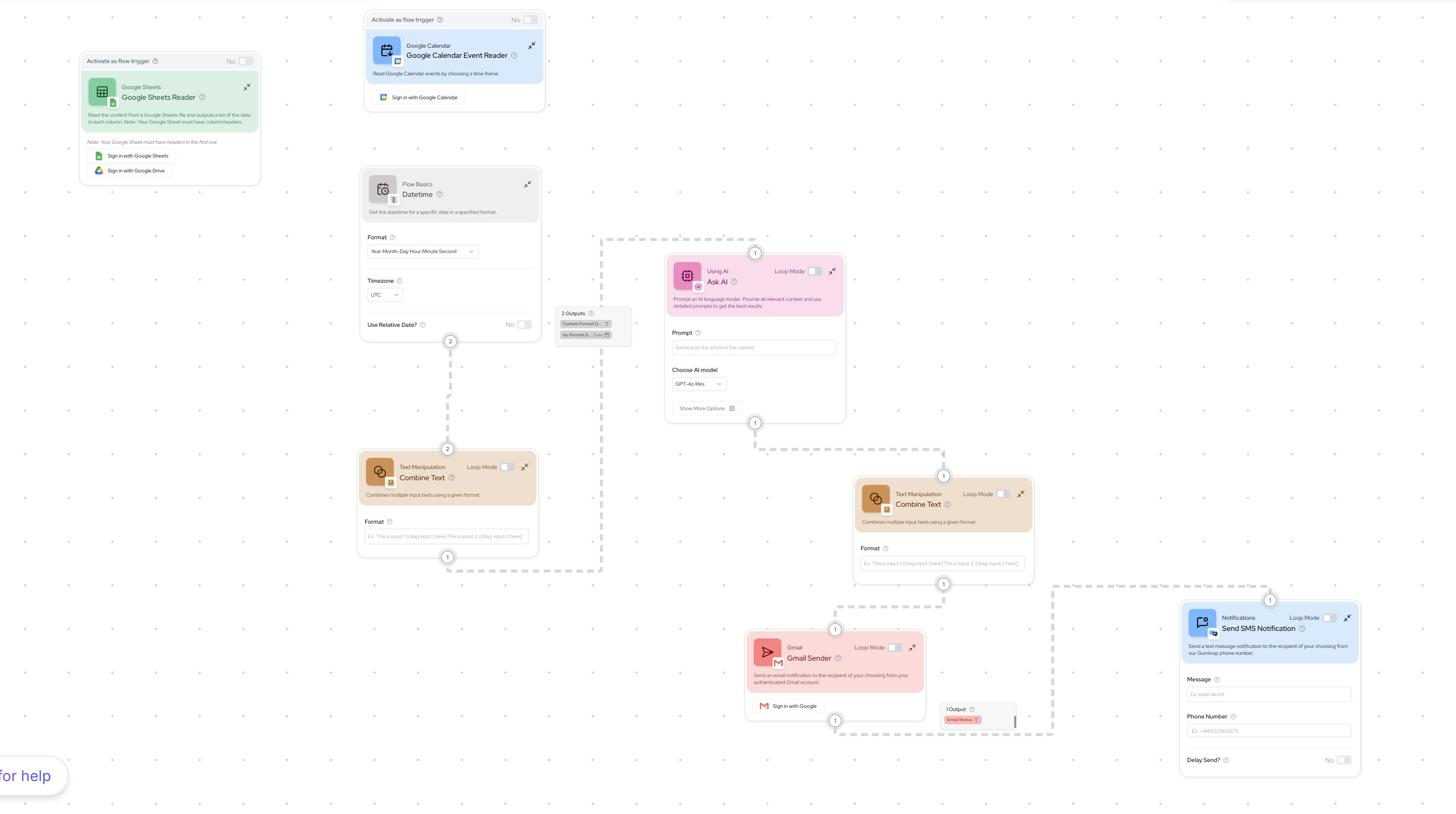
Task: Click the Datetime output connector labeled 2
Action: tap(450, 341)
